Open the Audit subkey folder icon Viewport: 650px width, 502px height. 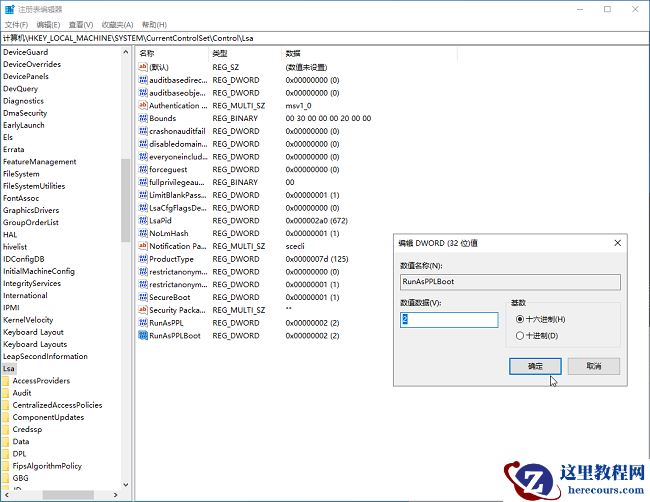point(6,393)
